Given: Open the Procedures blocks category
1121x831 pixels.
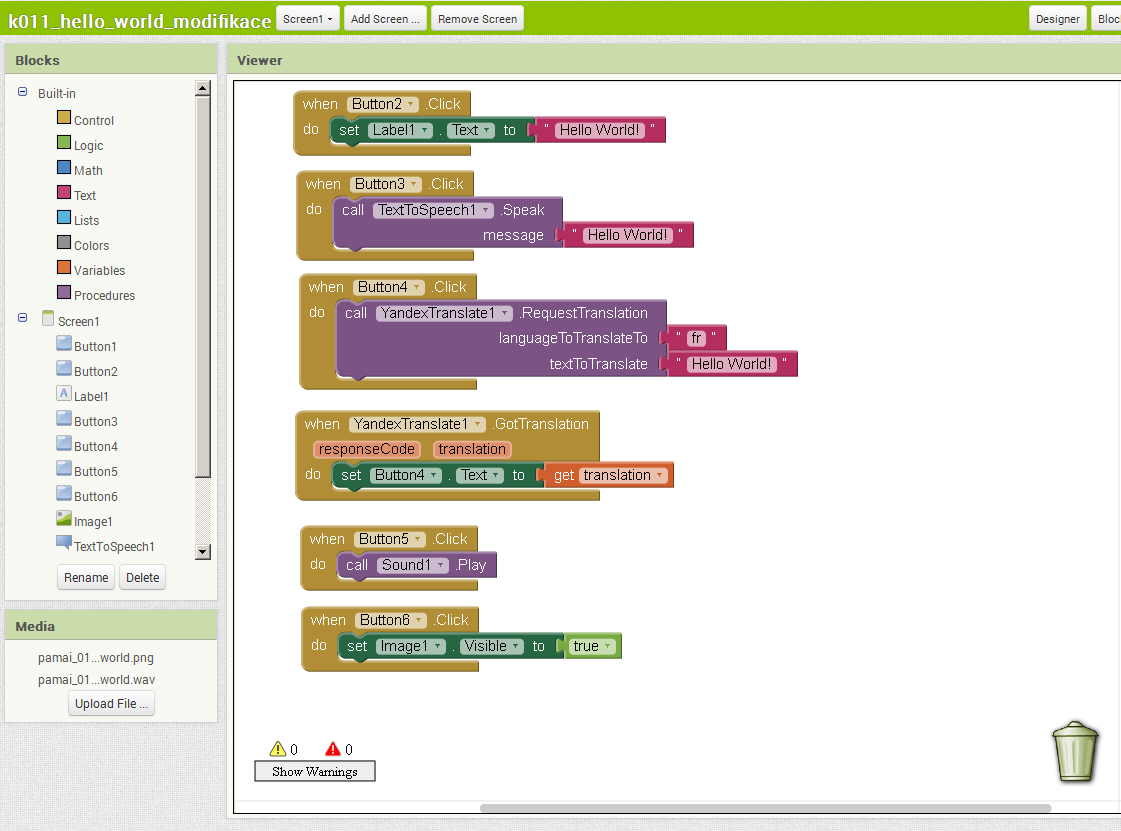Looking at the screenshot, I should pyautogui.click(x=104, y=295).
